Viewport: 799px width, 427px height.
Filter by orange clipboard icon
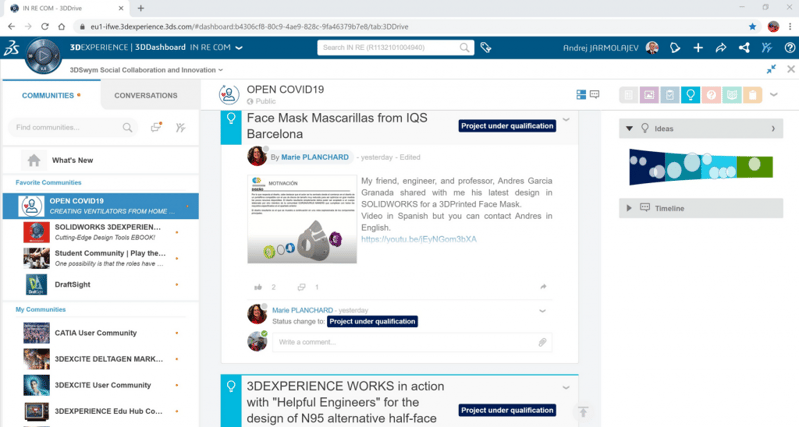(752, 95)
